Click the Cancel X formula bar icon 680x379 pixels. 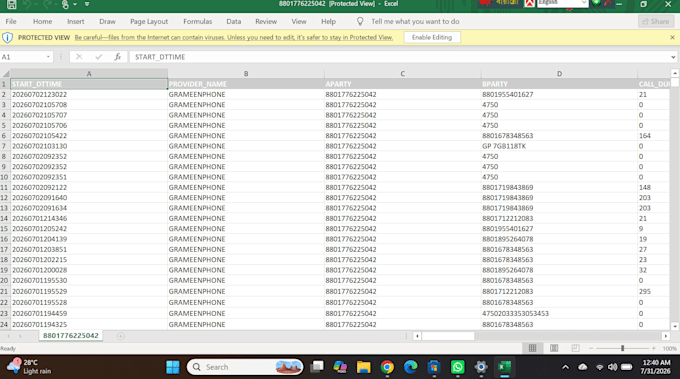78,57
